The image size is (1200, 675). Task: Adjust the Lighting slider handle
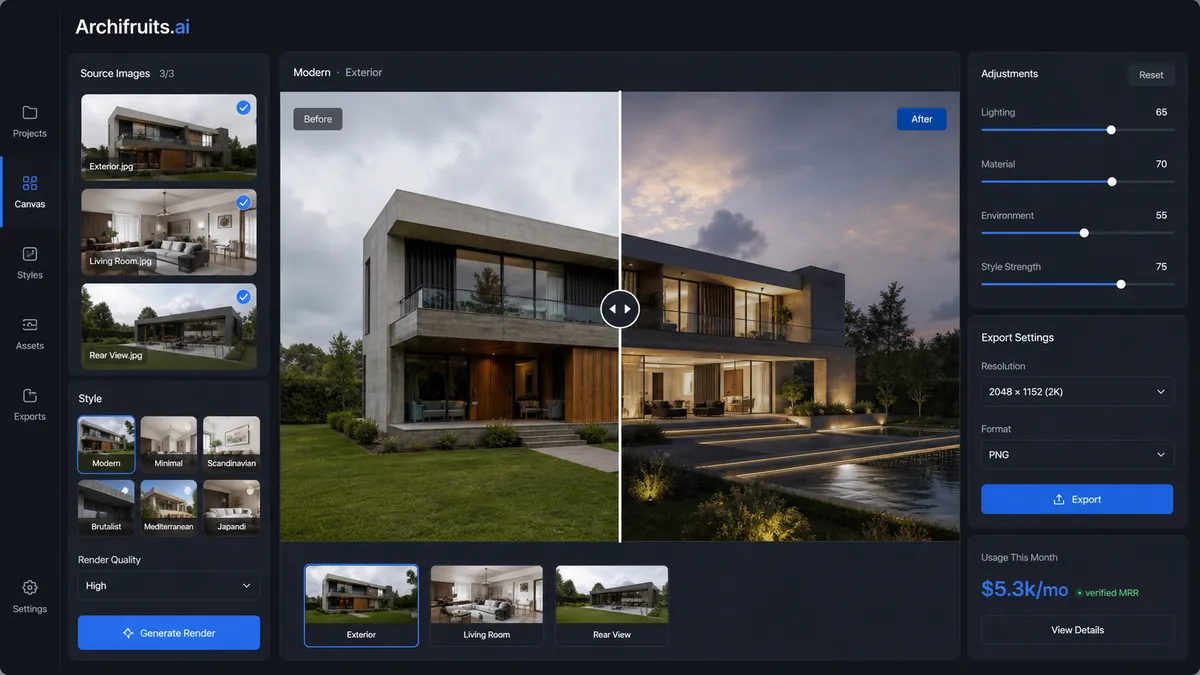pyautogui.click(x=1111, y=130)
